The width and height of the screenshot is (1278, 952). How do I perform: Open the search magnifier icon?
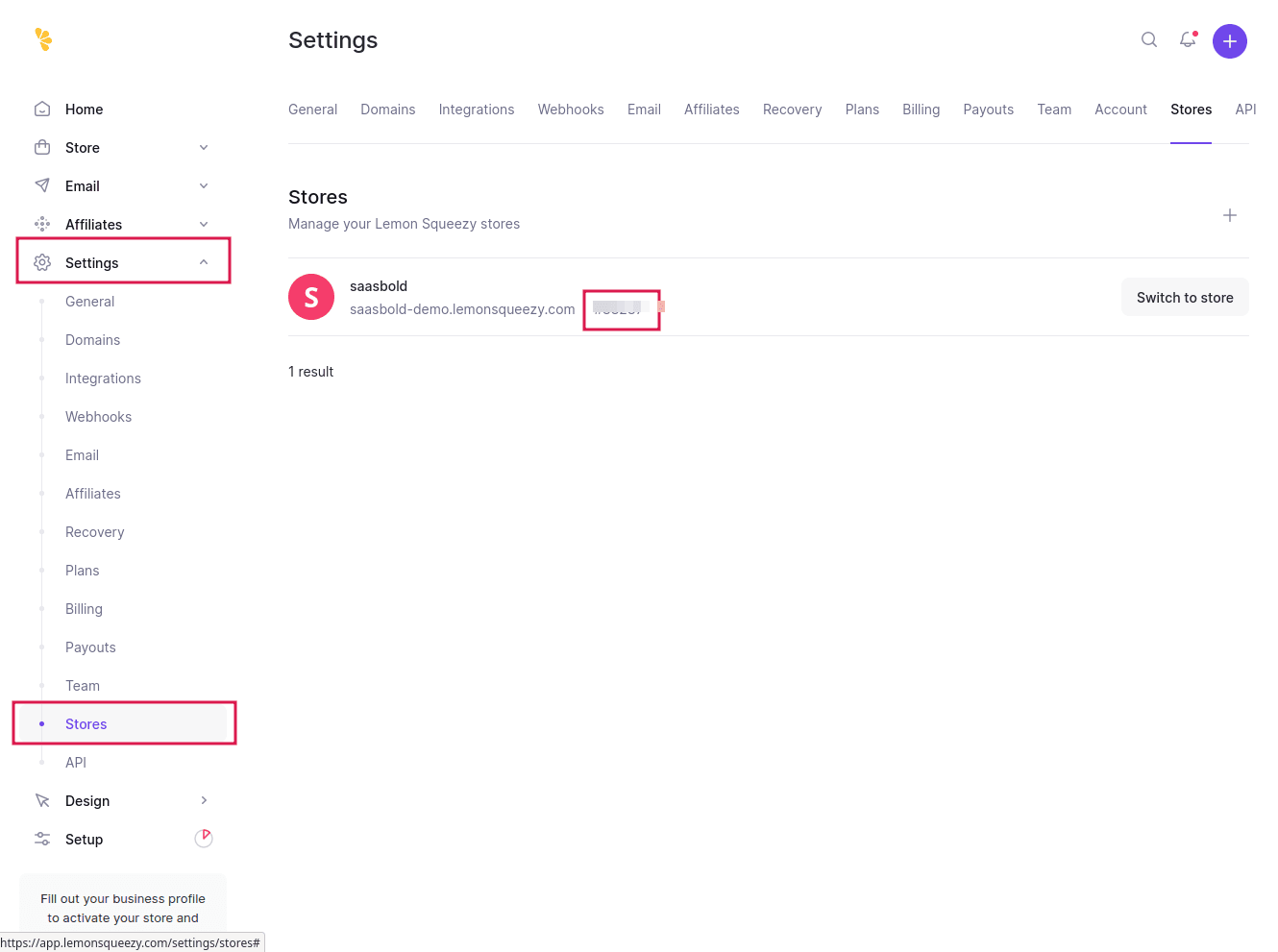tap(1148, 40)
